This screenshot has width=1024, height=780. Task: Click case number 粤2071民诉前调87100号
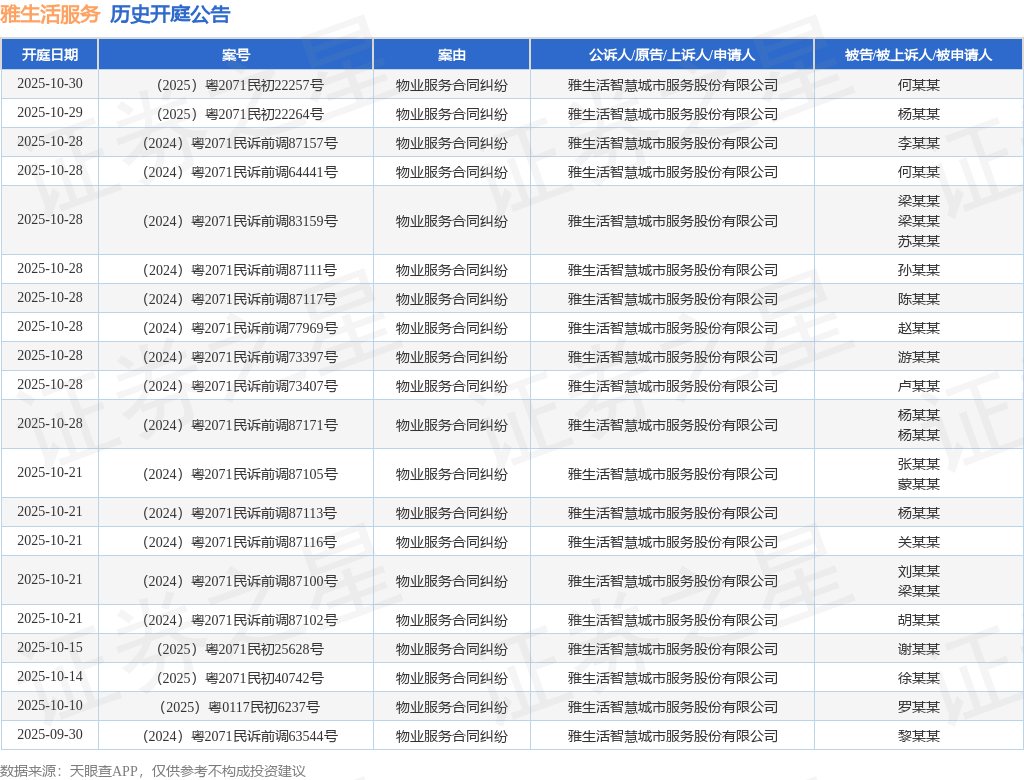point(264,581)
